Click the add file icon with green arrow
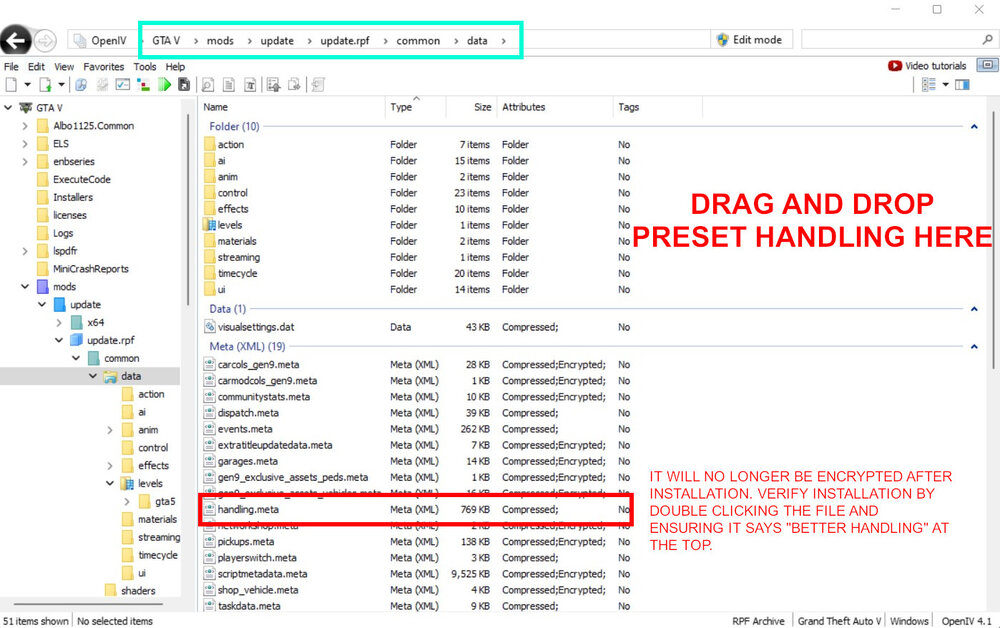1000x628 pixels. pos(45,84)
